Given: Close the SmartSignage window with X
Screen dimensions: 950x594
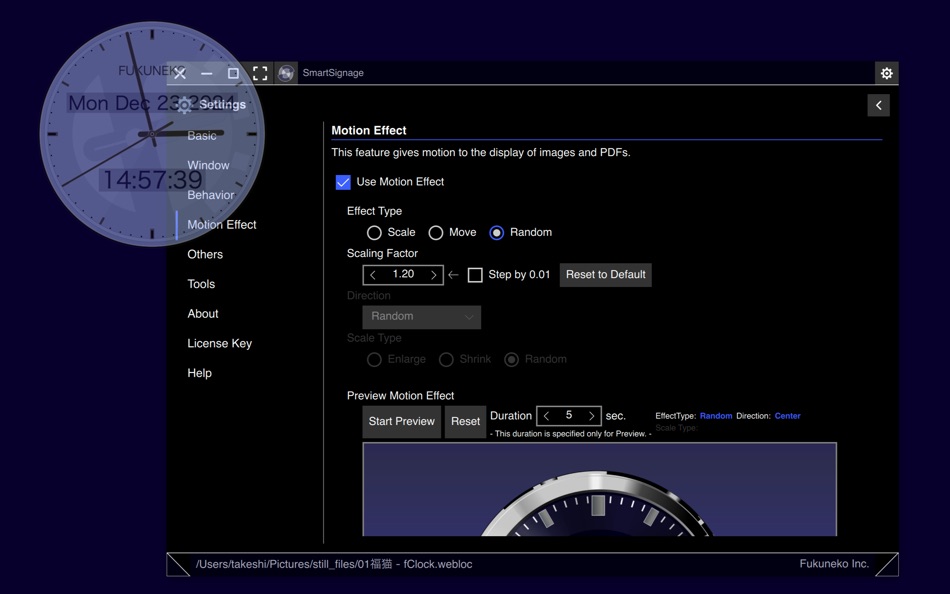Looking at the screenshot, I should click(180, 73).
